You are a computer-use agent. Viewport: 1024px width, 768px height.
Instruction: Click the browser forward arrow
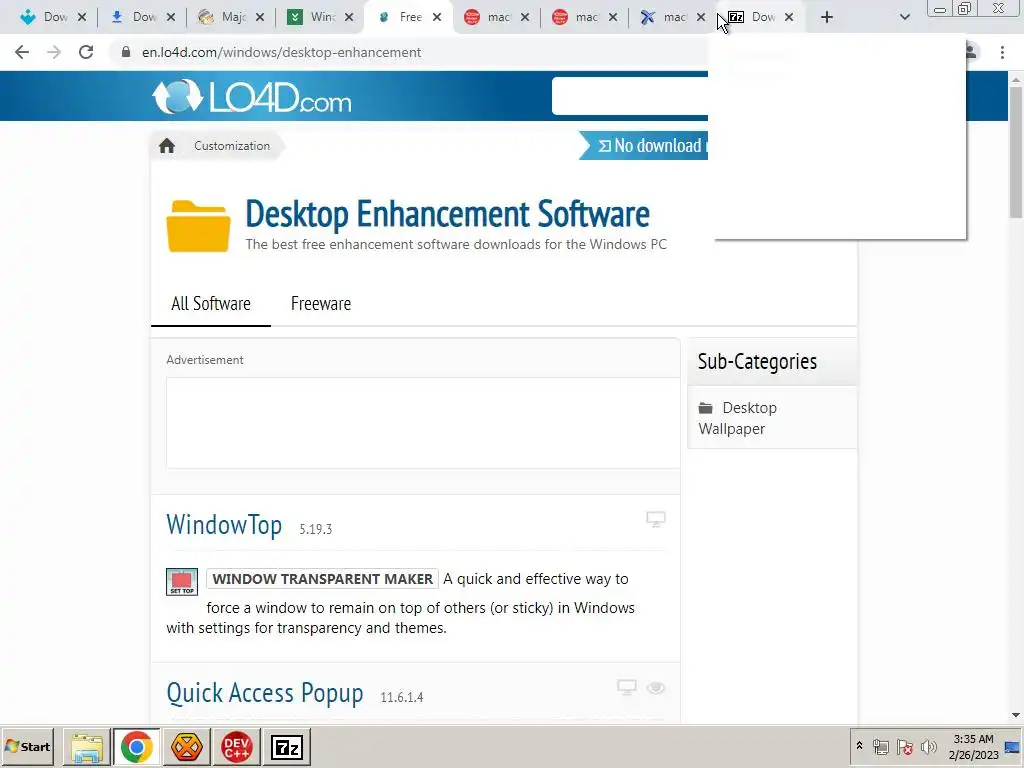coord(54,52)
